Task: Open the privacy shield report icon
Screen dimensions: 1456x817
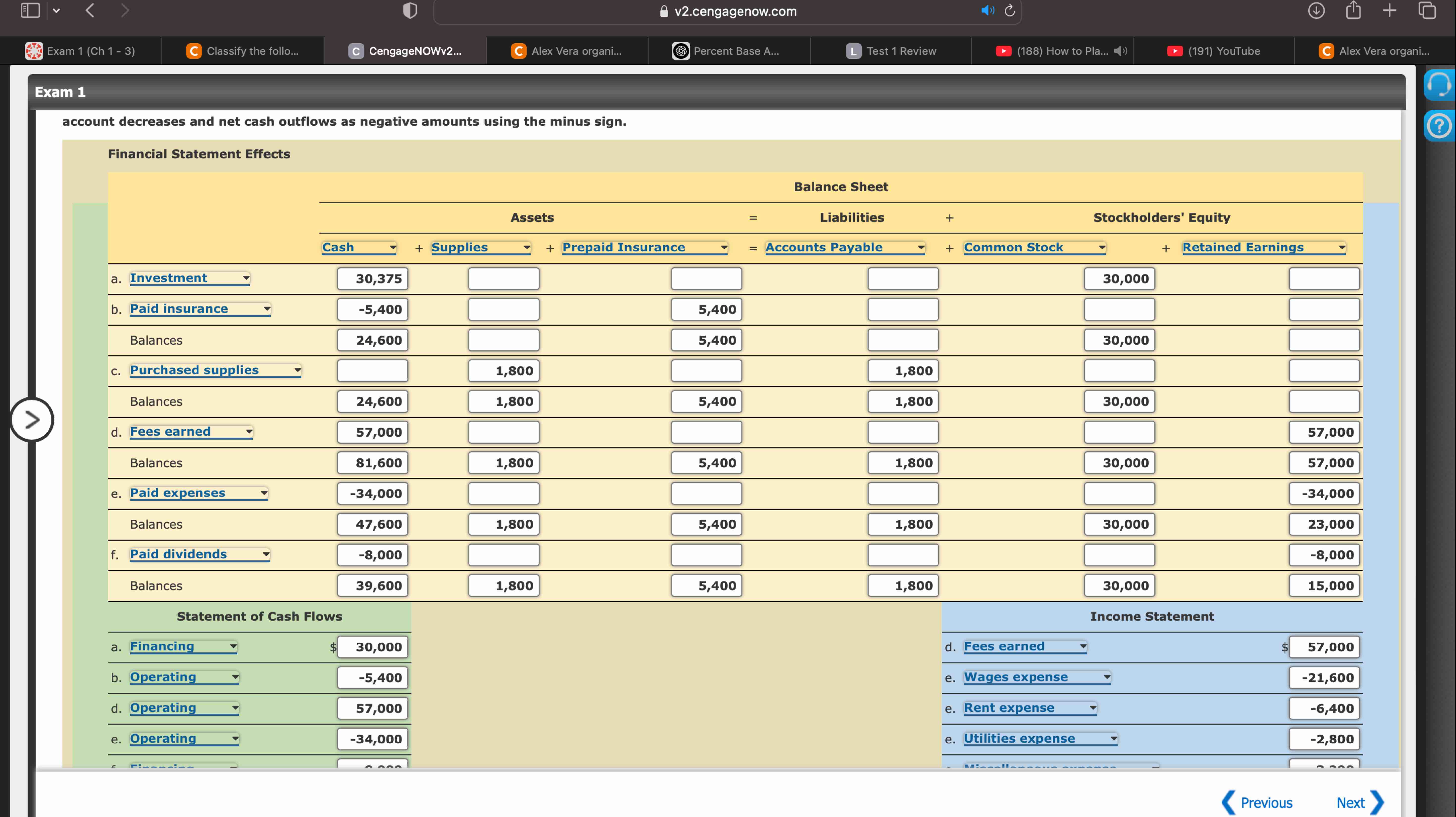Action: (x=410, y=11)
